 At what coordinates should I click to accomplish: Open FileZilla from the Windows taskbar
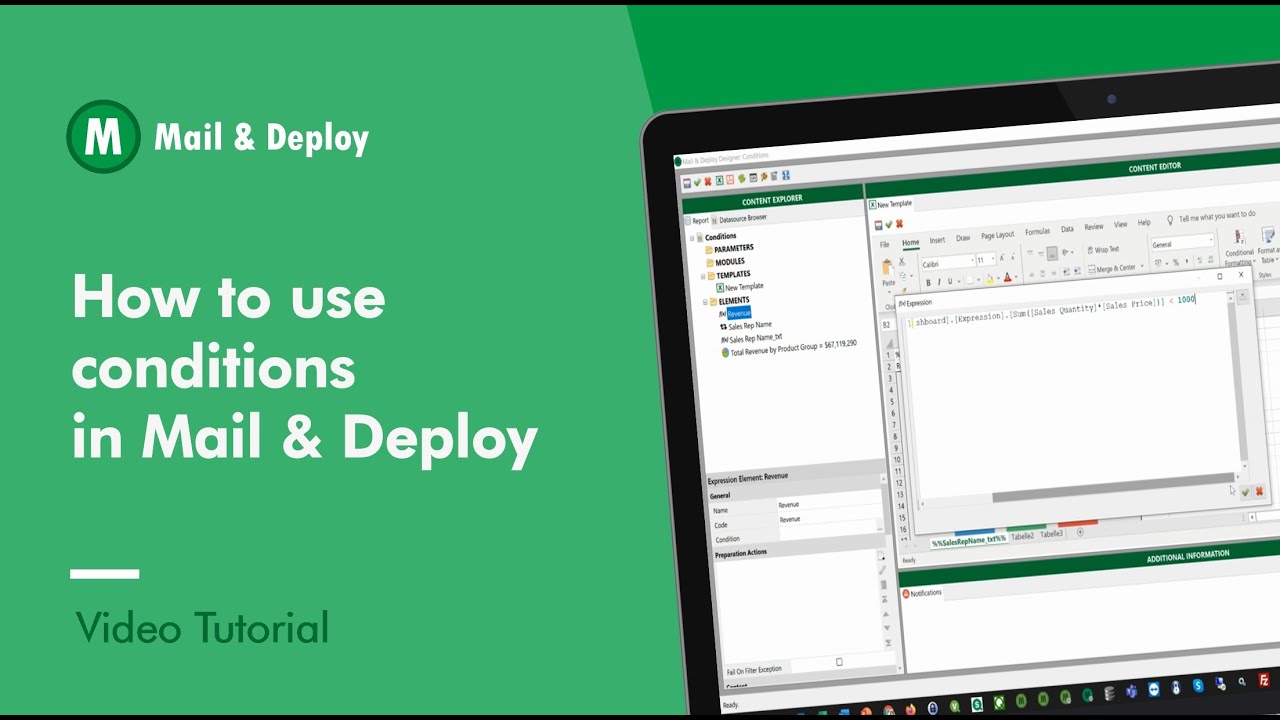click(1264, 679)
